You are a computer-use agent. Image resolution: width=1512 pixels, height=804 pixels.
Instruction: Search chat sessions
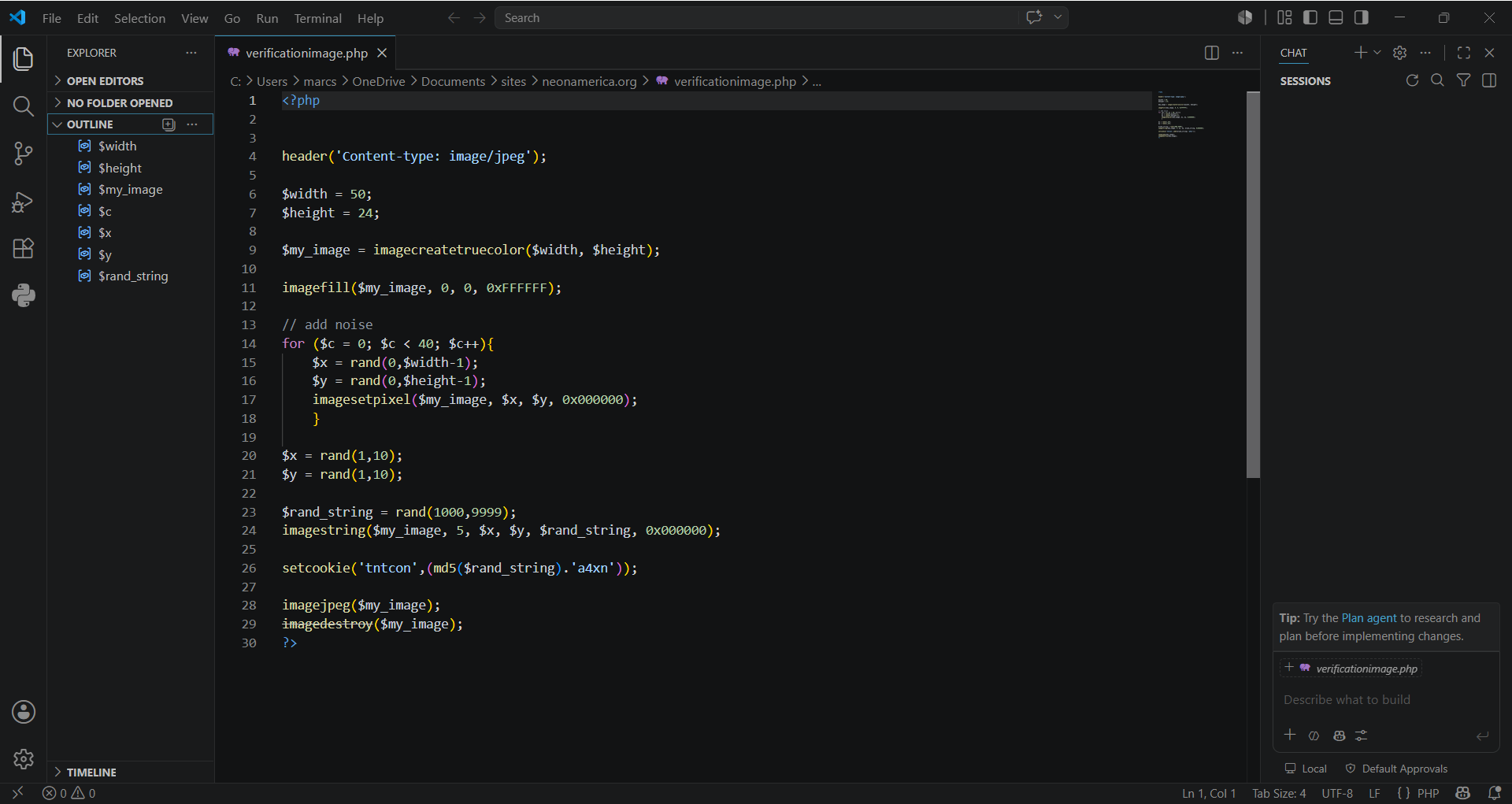1437,80
